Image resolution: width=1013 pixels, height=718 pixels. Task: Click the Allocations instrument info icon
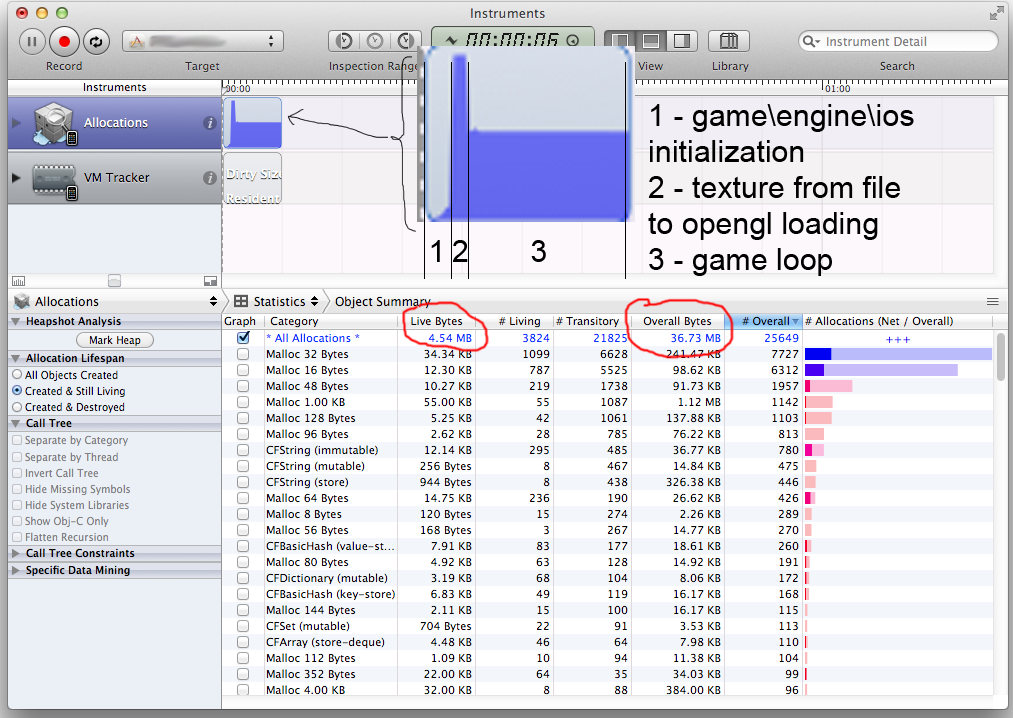(x=210, y=123)
